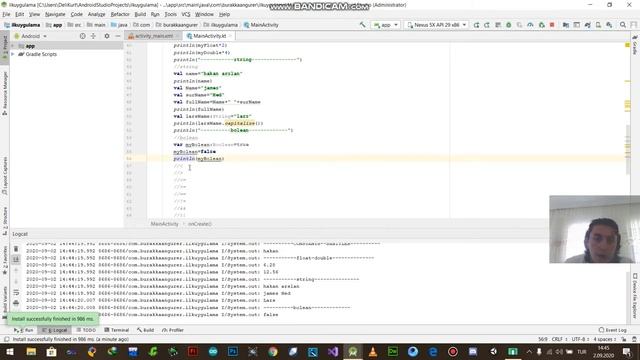Click the VLC cone taskbar icon

[373, 351]
